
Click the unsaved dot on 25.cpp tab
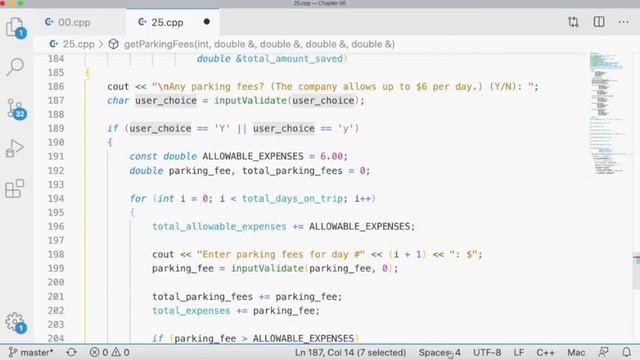click(x=207, y=22)
